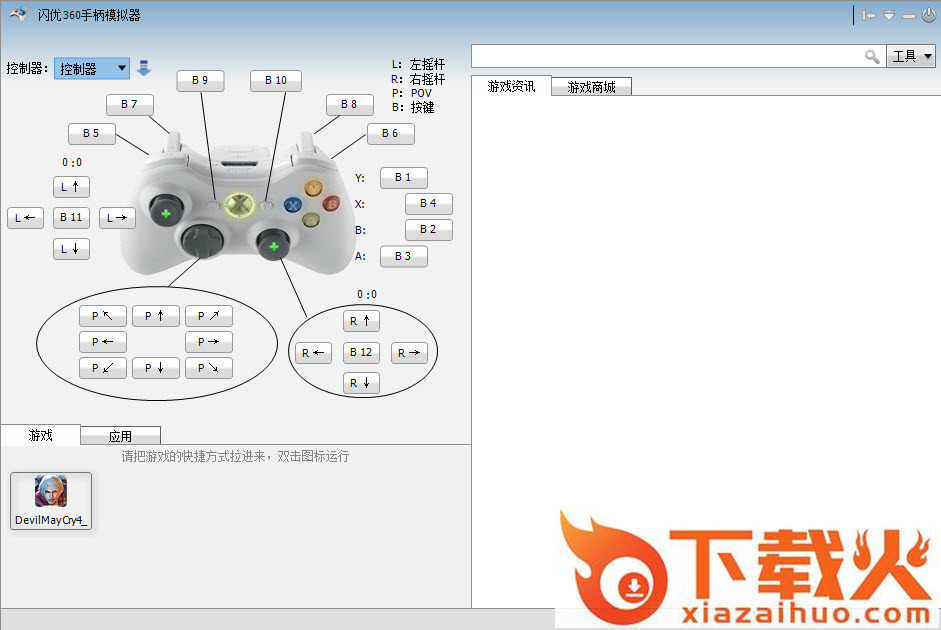Expand the 工具 tools dropdown menu
The image size is (941, 630).
910,57
